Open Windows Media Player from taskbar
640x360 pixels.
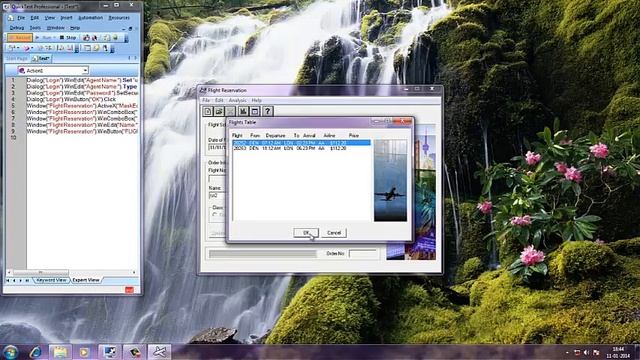pos(84,352)
